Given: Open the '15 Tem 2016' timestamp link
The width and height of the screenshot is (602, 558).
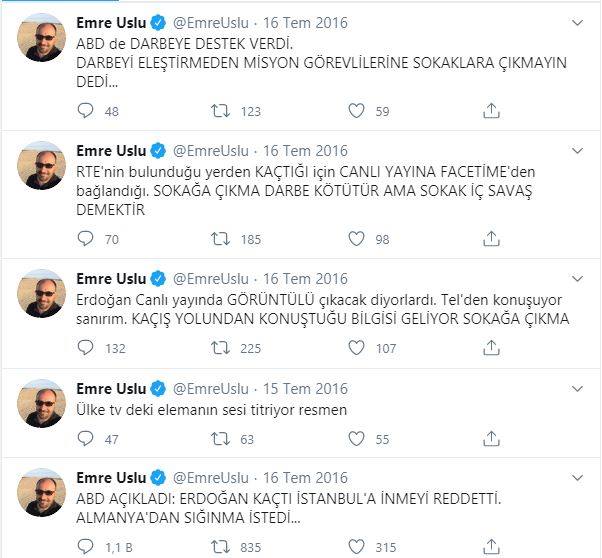Looking at the screenshot, I should click(x=305, y=389).
